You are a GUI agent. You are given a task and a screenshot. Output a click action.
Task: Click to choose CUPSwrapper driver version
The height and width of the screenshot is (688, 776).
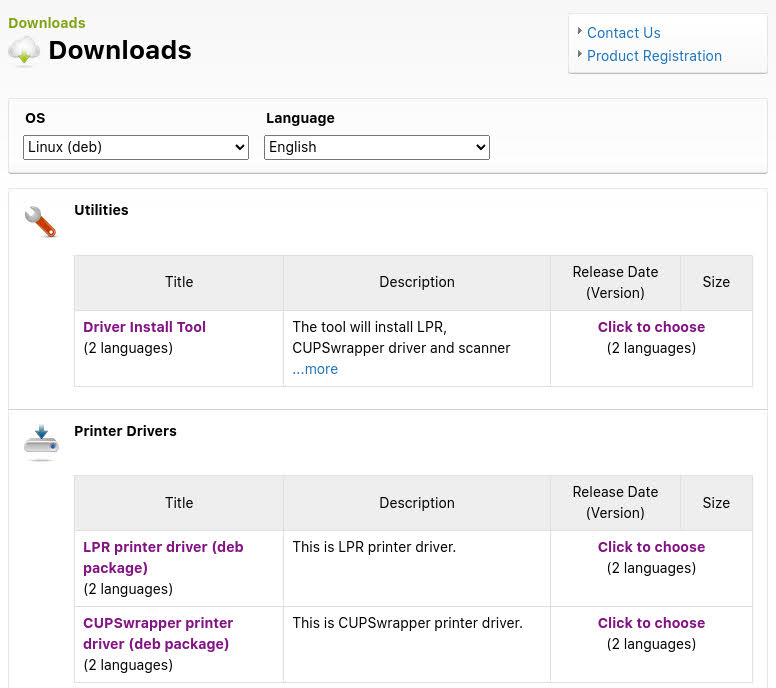(x=651, y=623)
